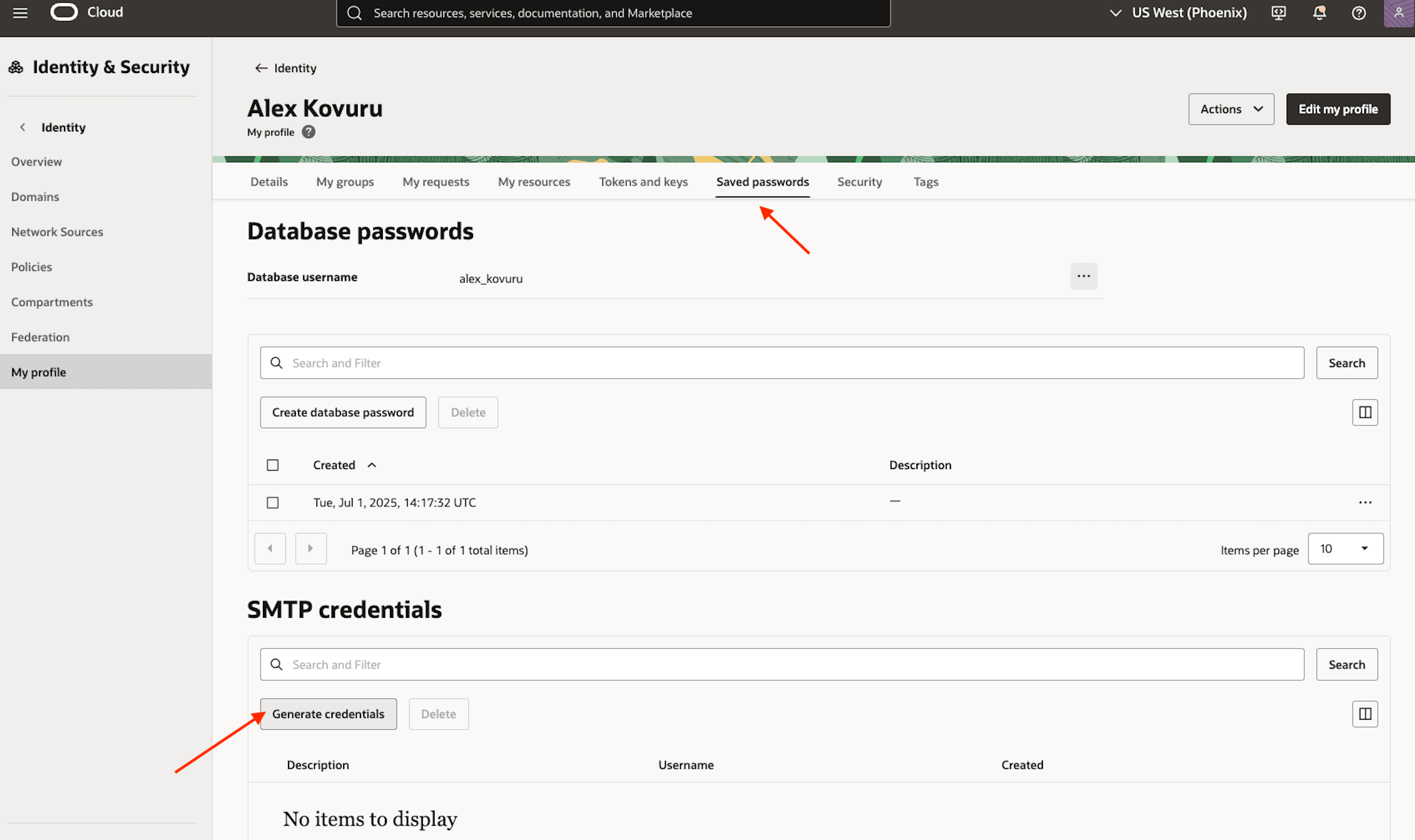Switch to the Tokens and keys tab
Image resolution: width=1415 pixels, height=840 pixels.
point(643,181)
